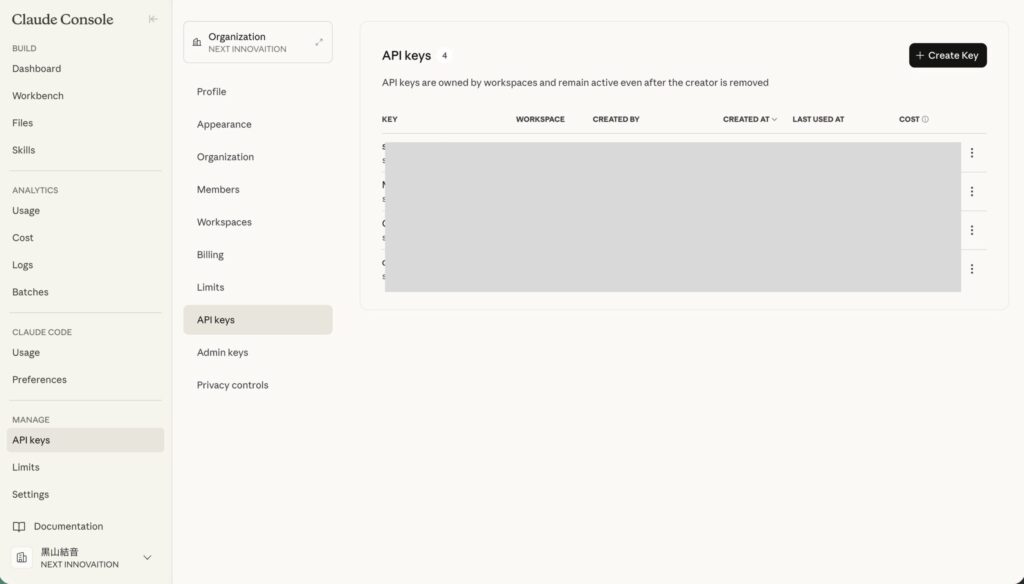Click the Claude Console logo title
The image size is (1024, 584).
[x=62, y=19]
